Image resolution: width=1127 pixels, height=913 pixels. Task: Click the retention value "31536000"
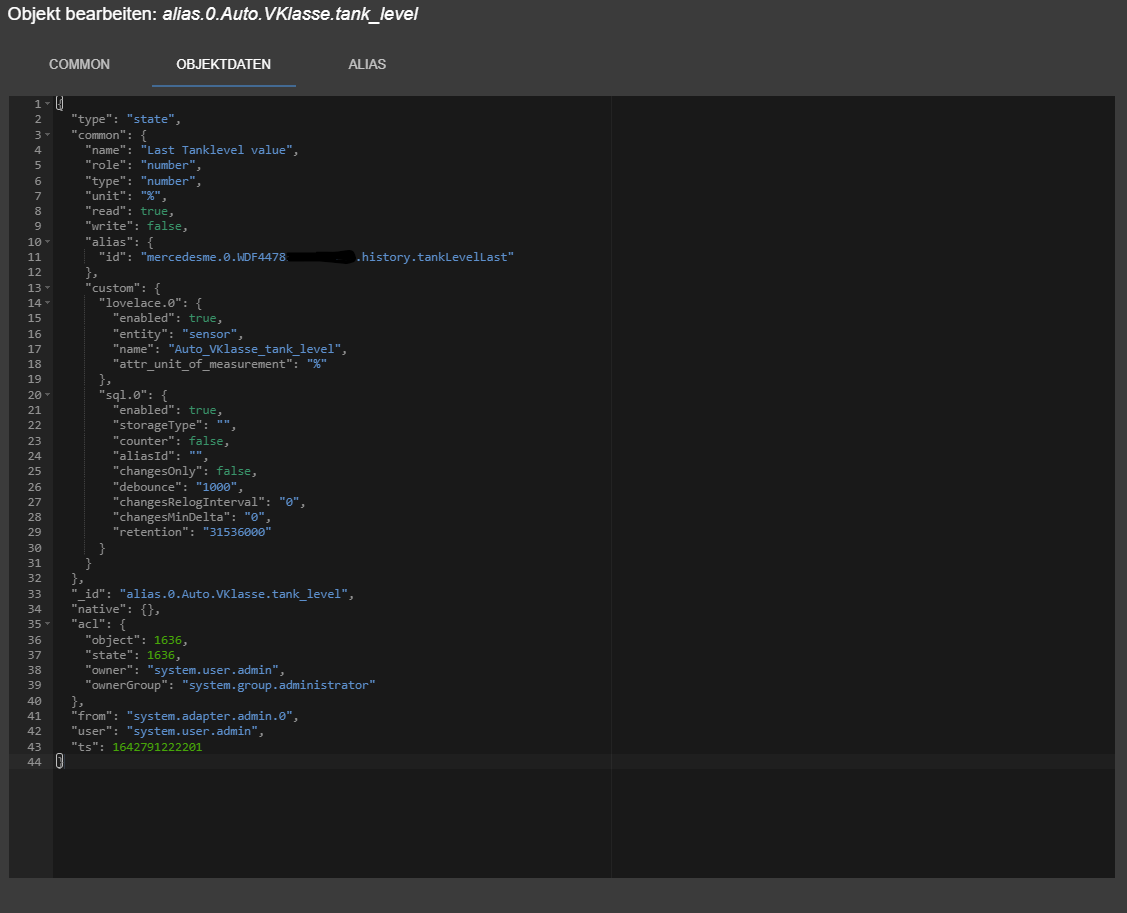237,532
